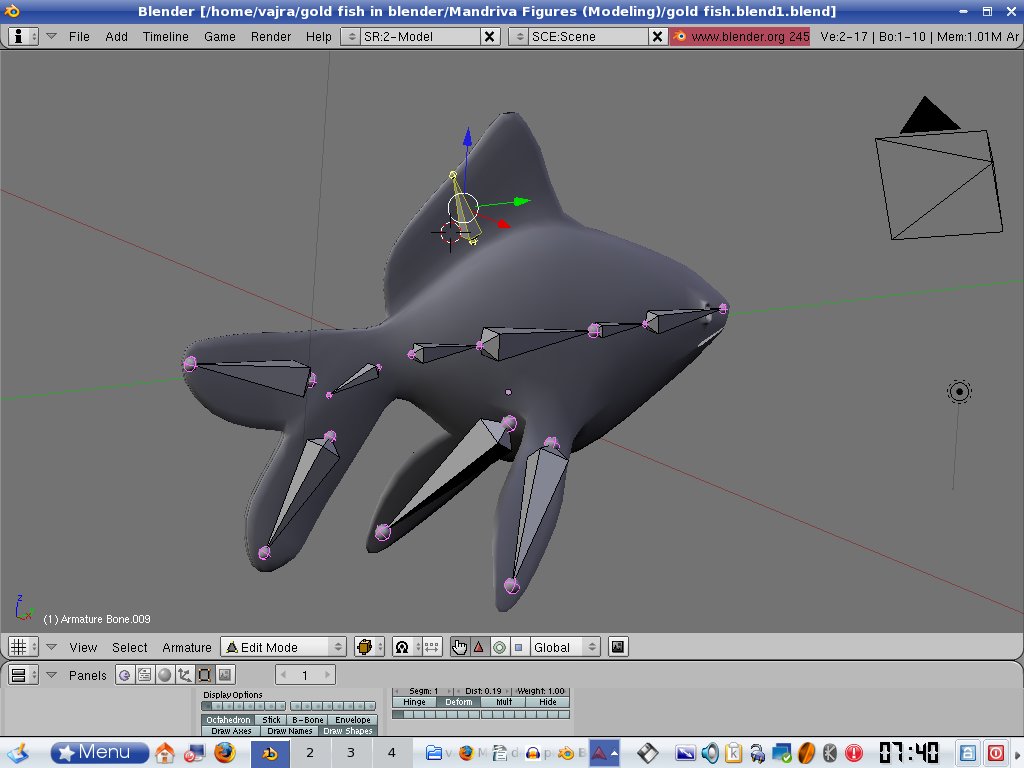Select Envelope armature display type
This screenshot has height=768, width=1024.
(x=352, y=719)
